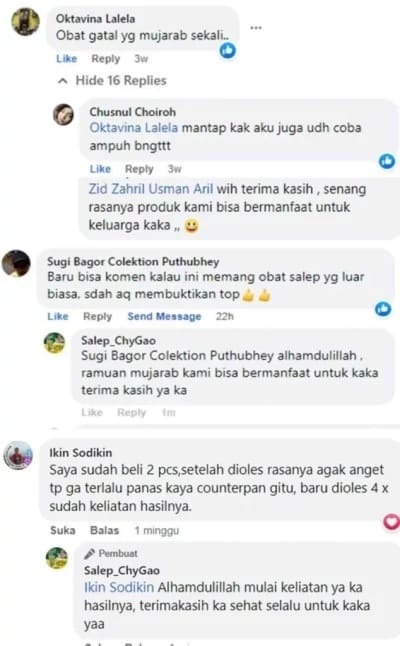Reply to Oktavina Lalela's comment
400x646 pixels.
[105, 59]
